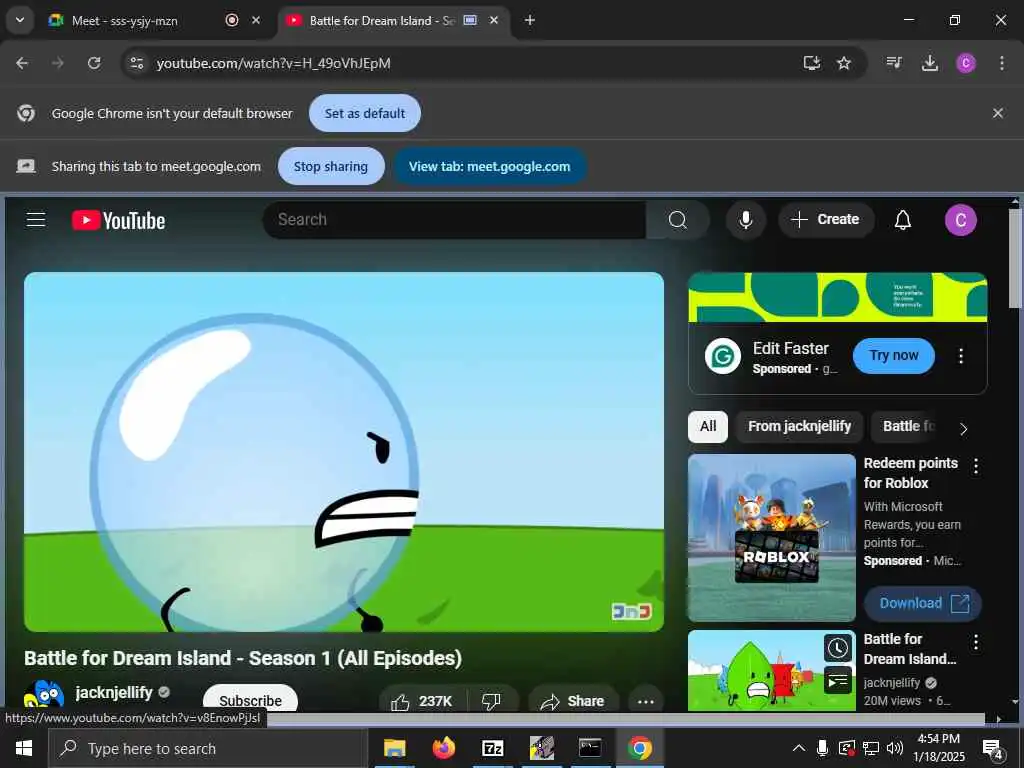Open the jacknjellify channel name link

coord(114,693)
